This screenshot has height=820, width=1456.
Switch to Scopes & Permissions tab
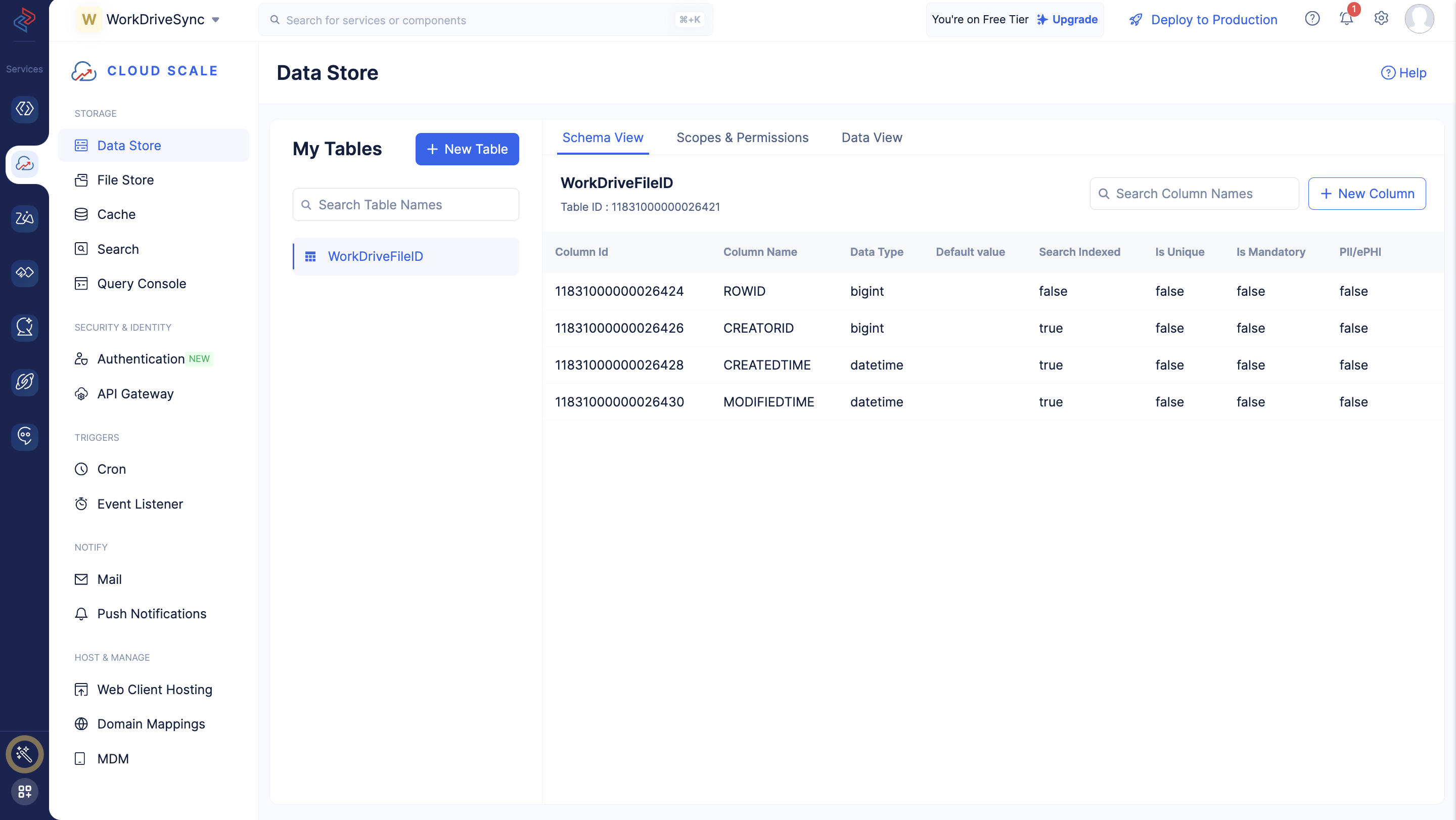click(742, 137)
